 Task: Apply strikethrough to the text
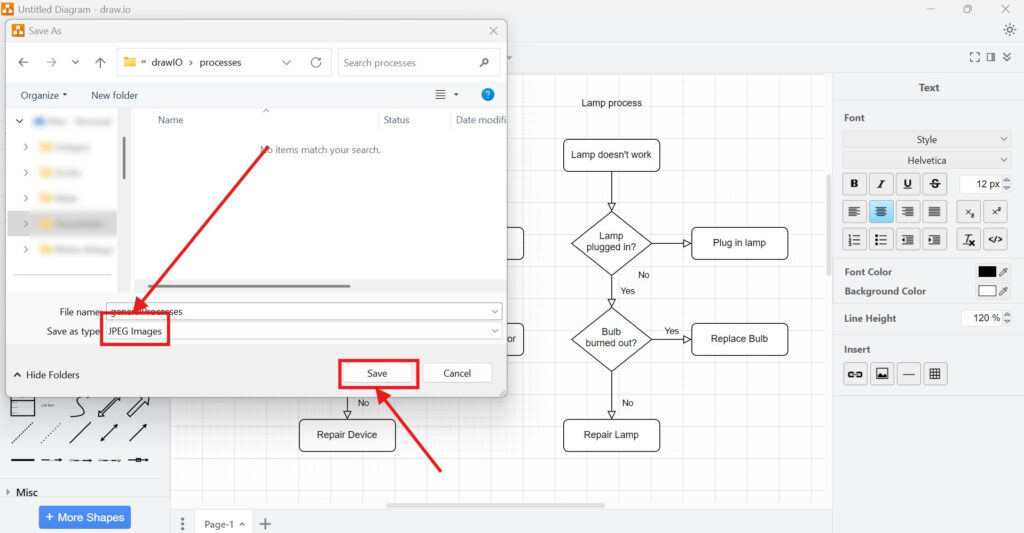point(934,184)
